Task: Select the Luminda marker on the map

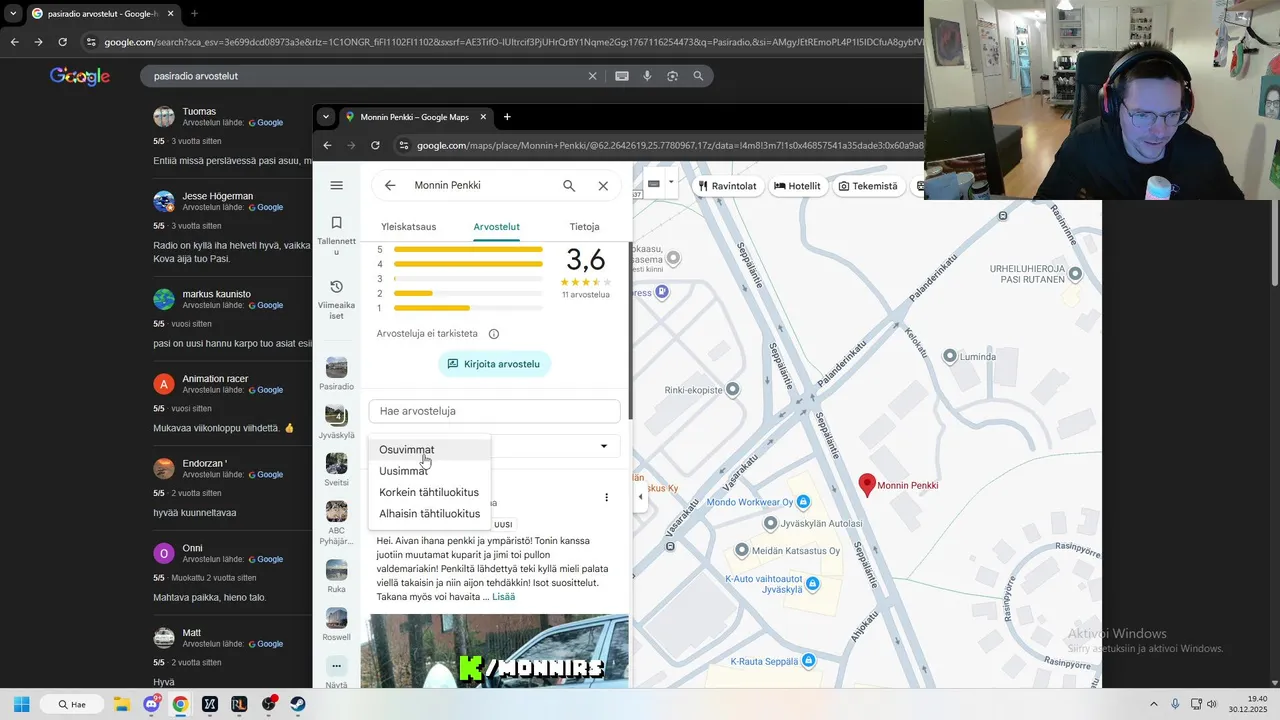Action: tap(950, 357)
